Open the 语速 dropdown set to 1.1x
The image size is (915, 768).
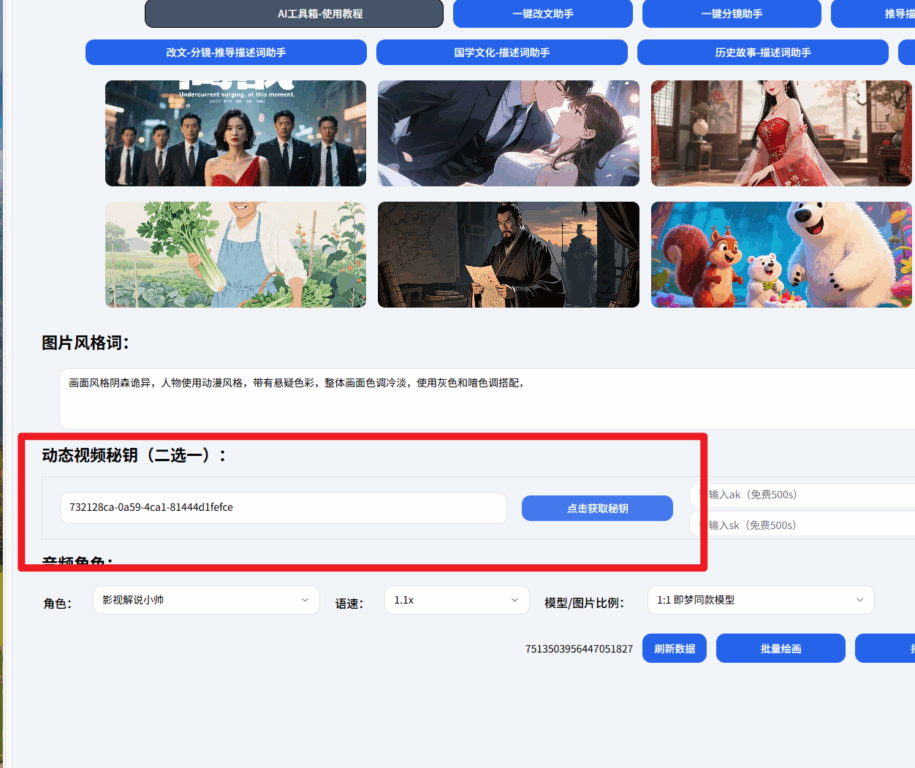[456, 600]
